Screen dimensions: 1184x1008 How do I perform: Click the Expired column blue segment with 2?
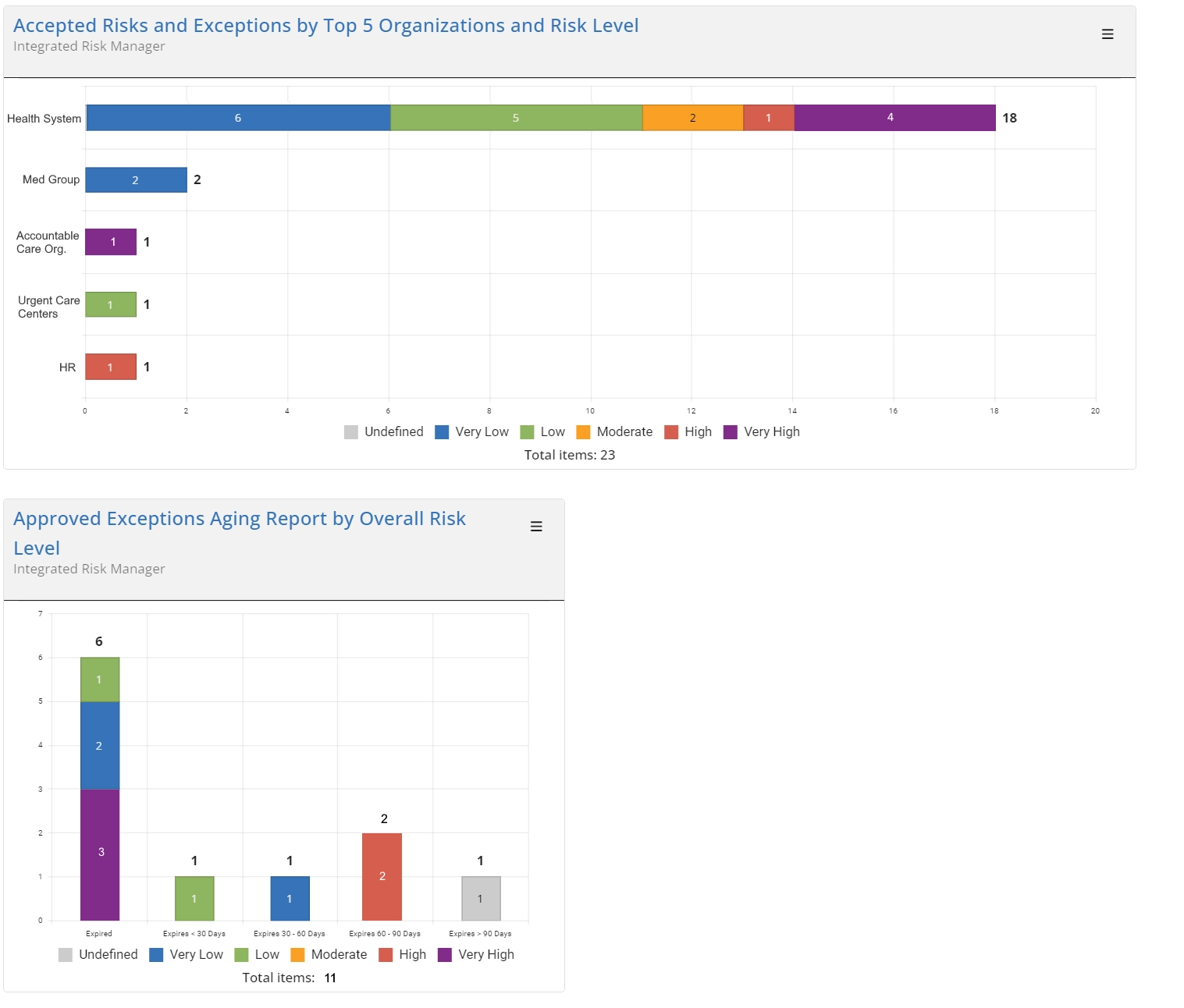[100, 745]
